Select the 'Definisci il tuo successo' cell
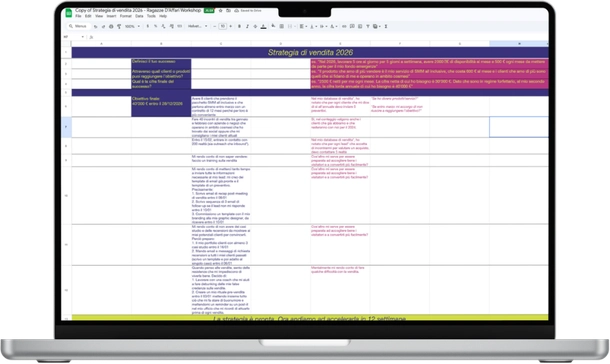 pos(161,63)
